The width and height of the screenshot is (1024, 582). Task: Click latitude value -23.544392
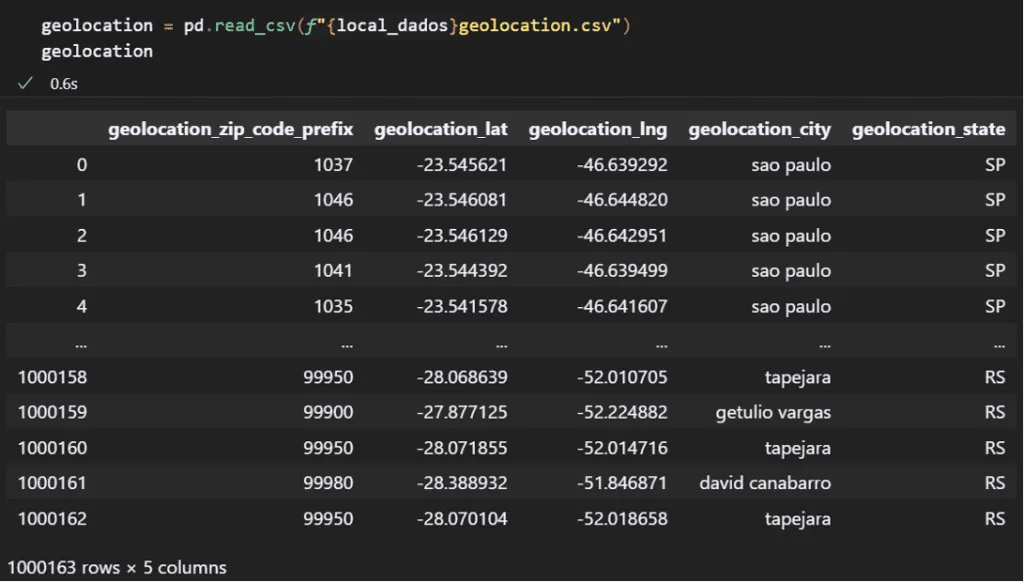[x=462, y=270]
